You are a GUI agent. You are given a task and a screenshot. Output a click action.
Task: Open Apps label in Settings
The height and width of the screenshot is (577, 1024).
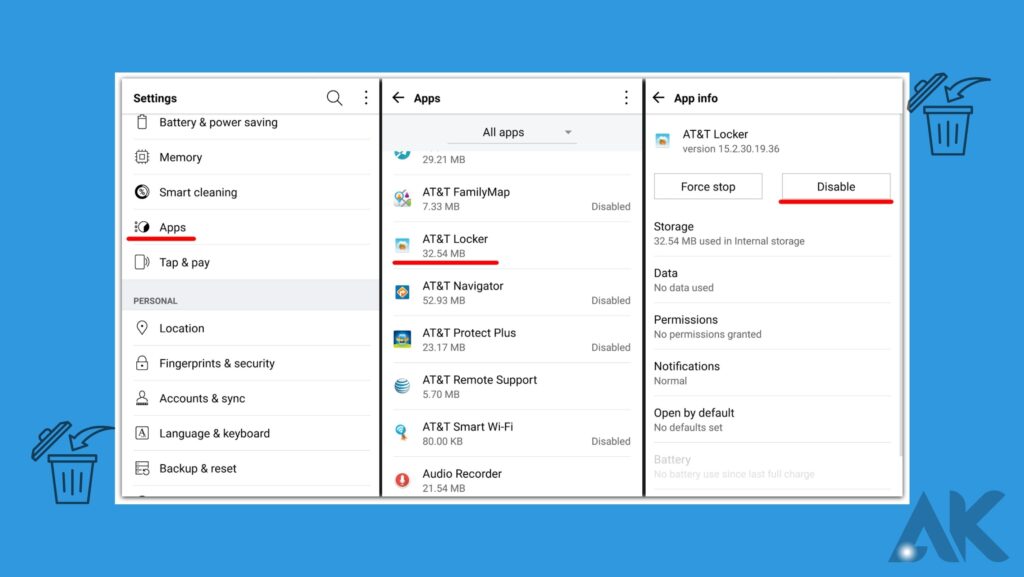tap(172, 227)
